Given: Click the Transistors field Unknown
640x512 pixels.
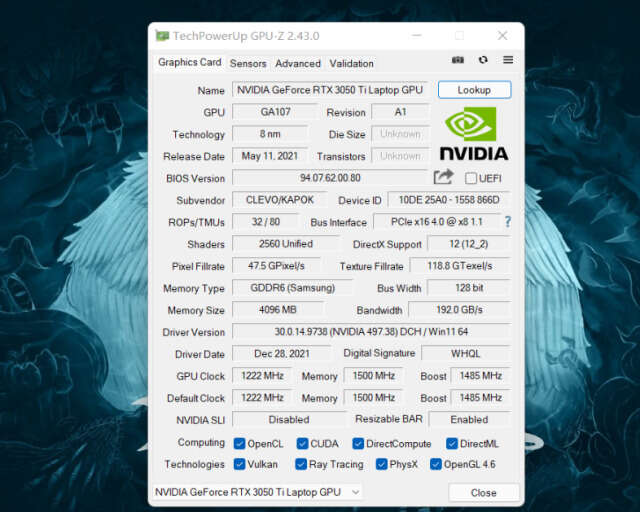Looking at the screenshot, I should coord(400,156).
